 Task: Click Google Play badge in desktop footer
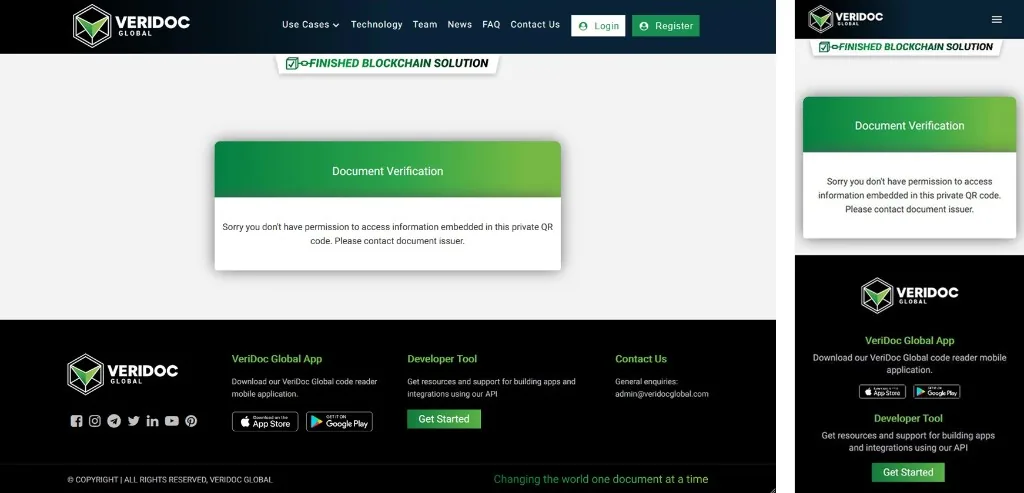tap(340, 422)
